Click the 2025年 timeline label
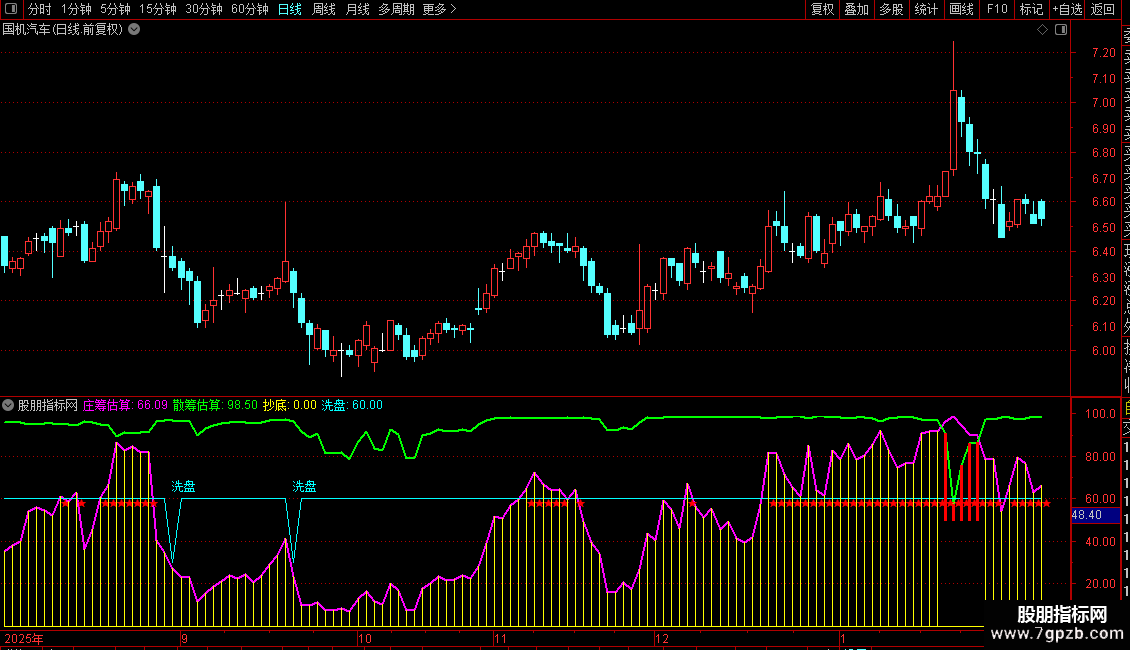This screenshot has height=650, width=1130. pyautogui.click(x=24, y=638)
